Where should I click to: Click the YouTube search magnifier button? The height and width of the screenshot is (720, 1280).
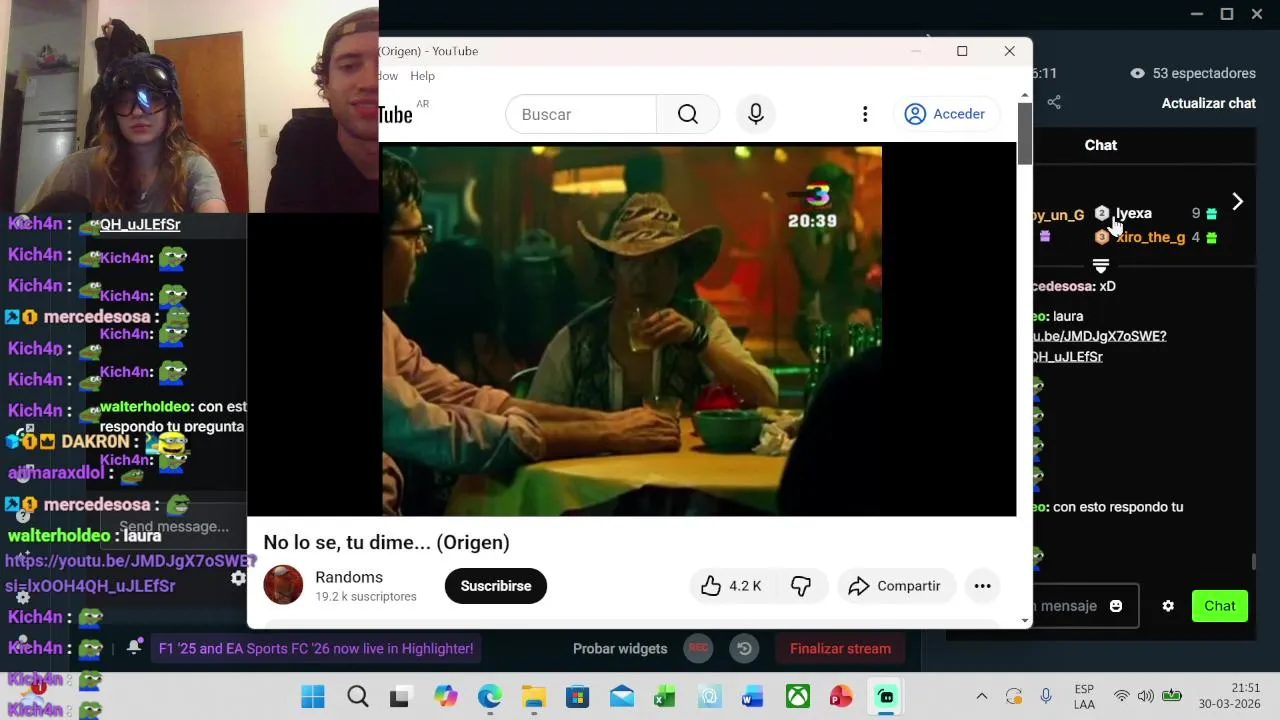pyautogui.click(x=688, y=114)
